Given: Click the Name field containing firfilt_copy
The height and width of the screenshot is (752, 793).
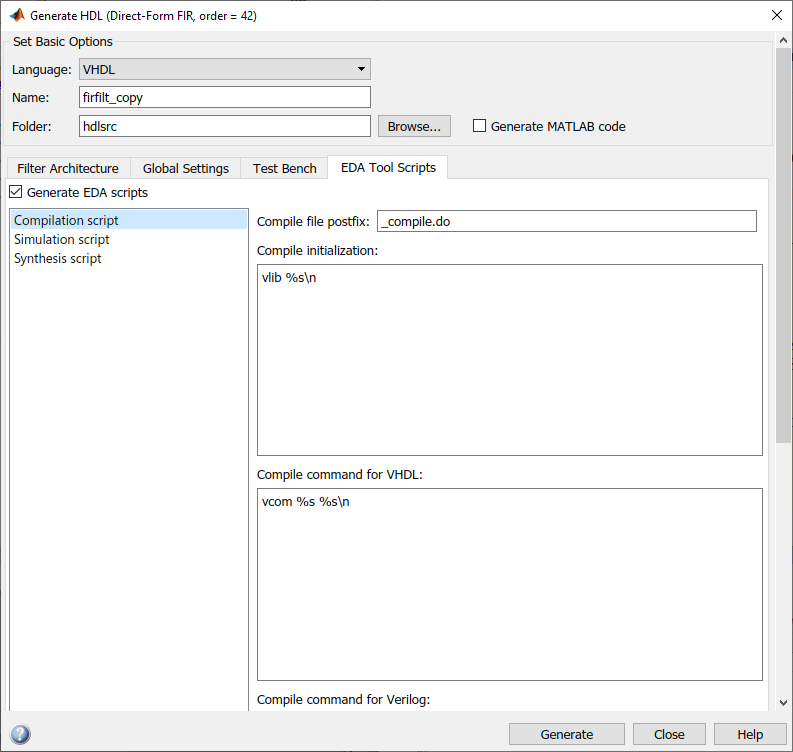Looking at the screenshot, I should tap(225, 97).
